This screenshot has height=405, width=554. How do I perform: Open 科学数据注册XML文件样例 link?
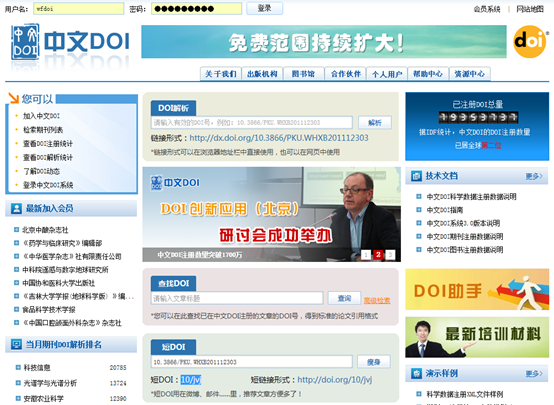[465, 394]
